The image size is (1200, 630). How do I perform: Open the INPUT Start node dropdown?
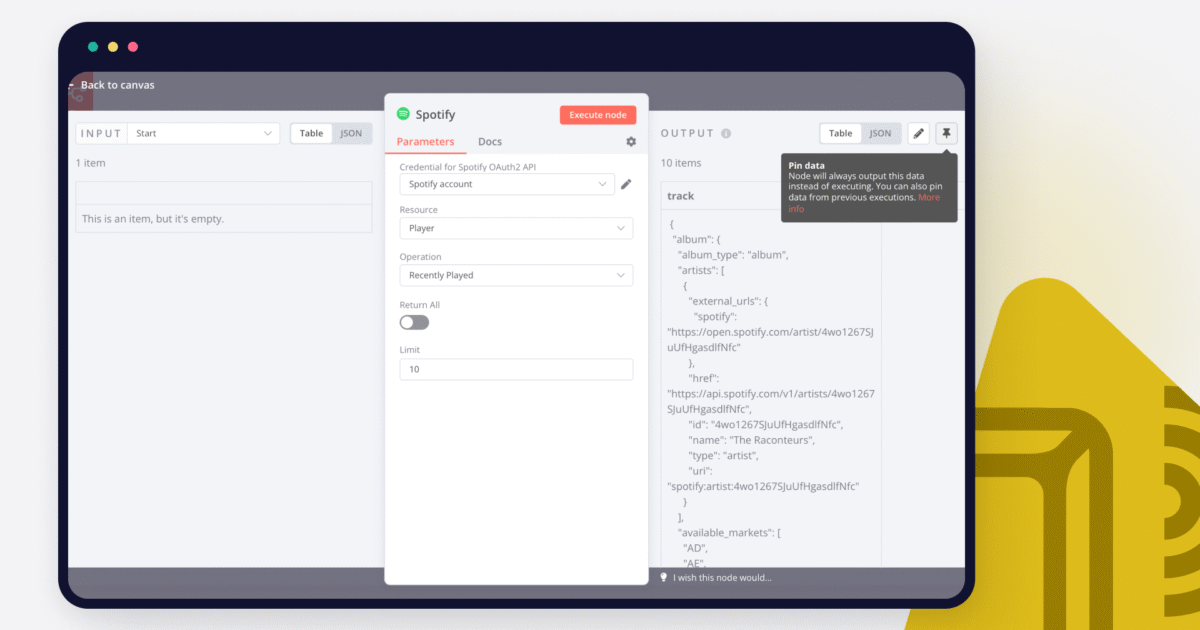(204, 133)
